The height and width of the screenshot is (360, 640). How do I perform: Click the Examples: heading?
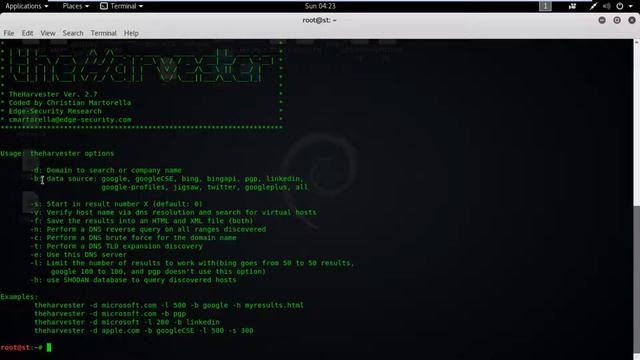[19, 297]
